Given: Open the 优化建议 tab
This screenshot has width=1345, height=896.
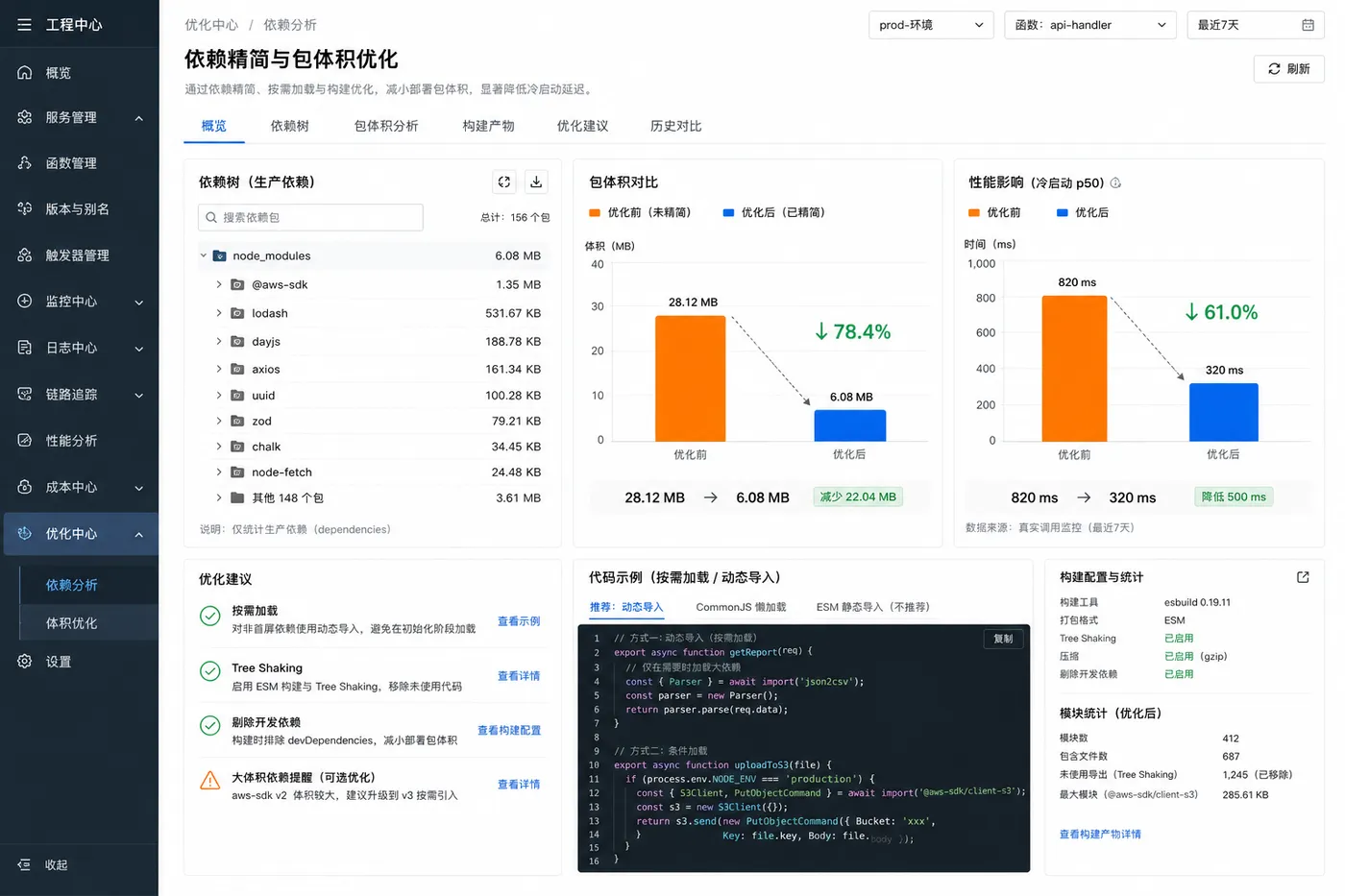Looking at the screenshot, I should (x=582, y=126).
